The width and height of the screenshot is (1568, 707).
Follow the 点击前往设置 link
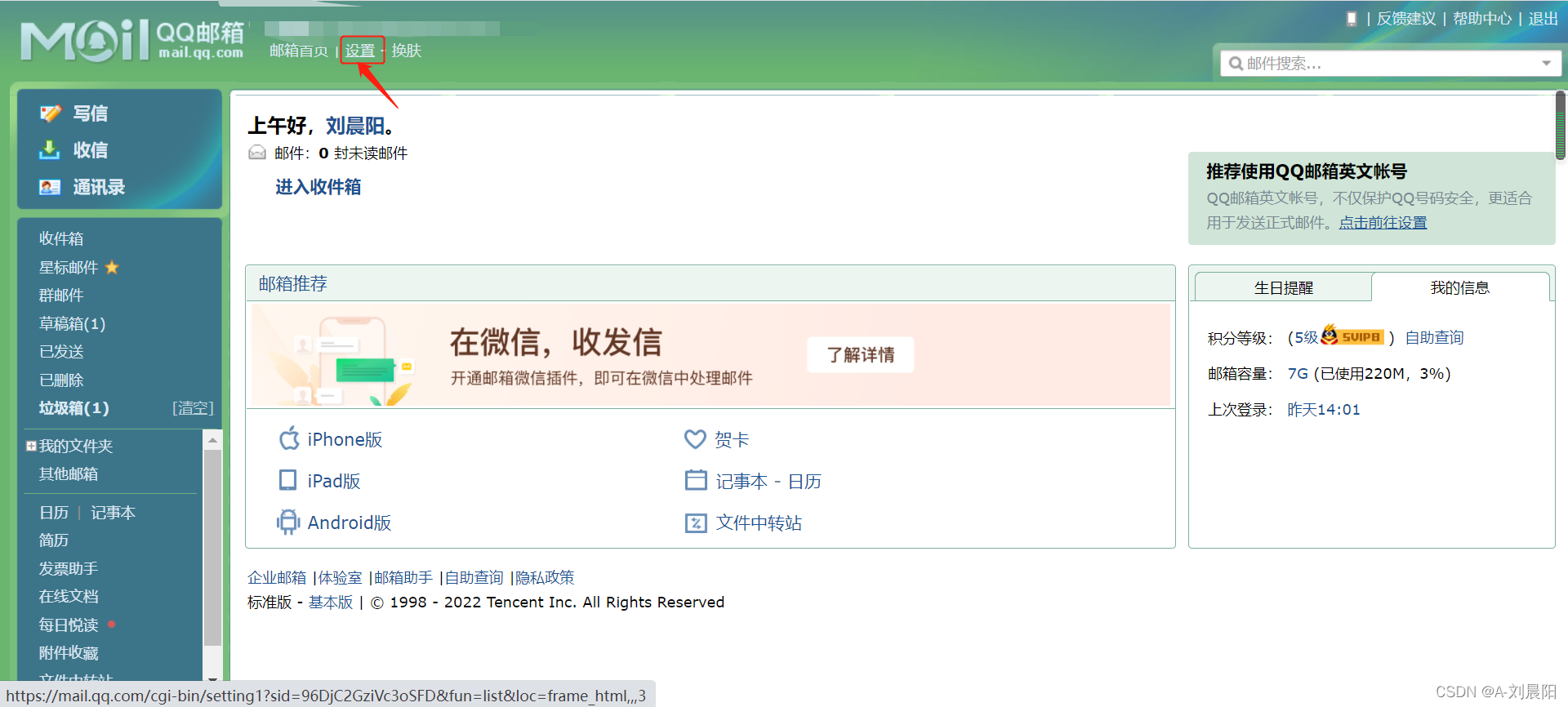[1383, 222]
